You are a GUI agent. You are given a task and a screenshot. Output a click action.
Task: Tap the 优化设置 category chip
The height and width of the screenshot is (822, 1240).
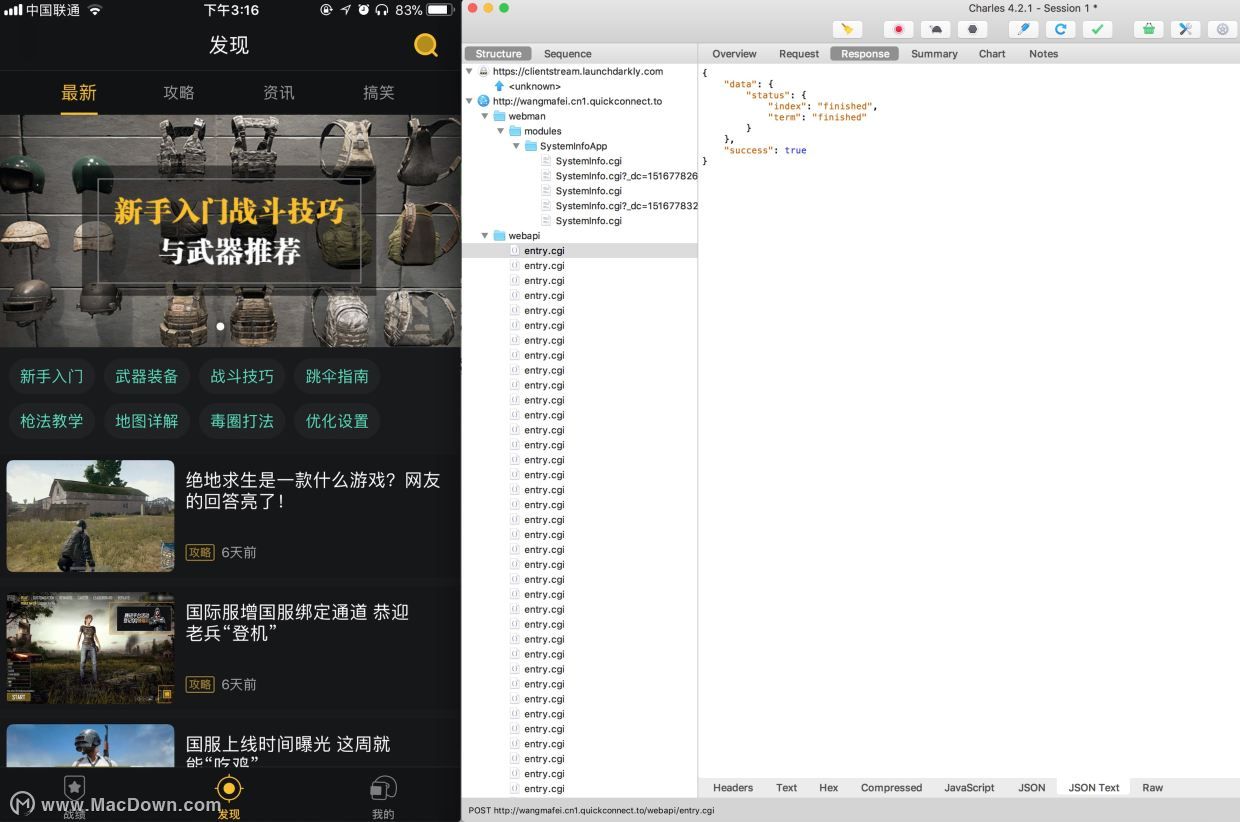337,421
